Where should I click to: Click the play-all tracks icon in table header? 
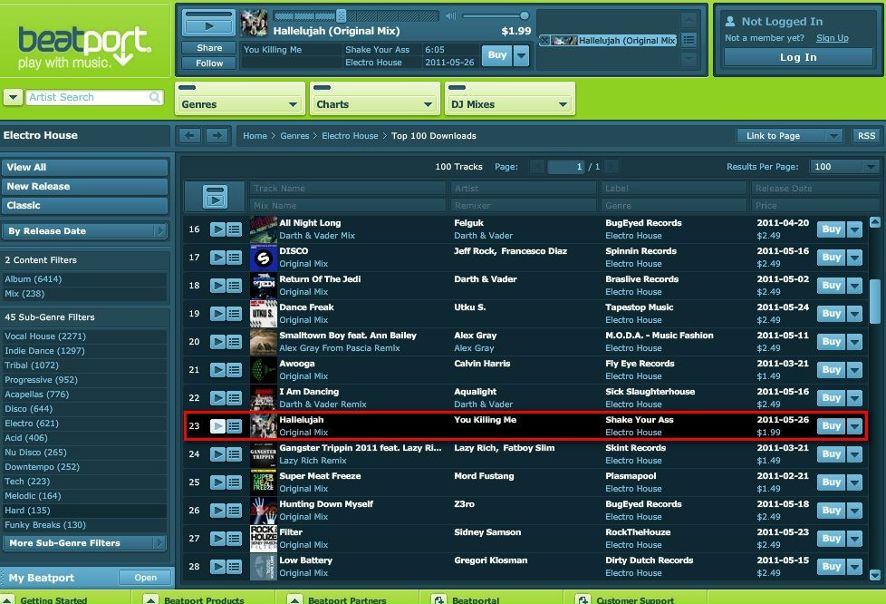215,196
